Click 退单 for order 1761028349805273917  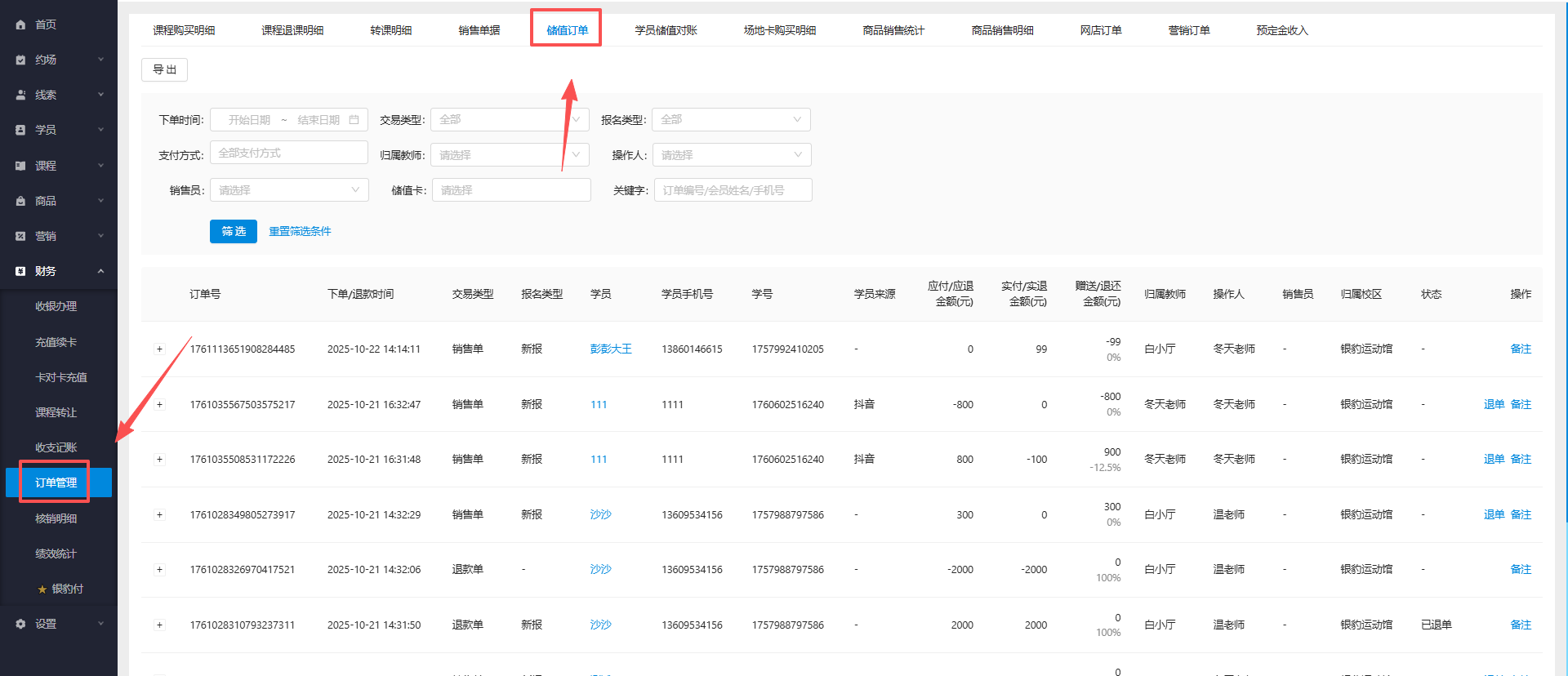click(1494, 514)
